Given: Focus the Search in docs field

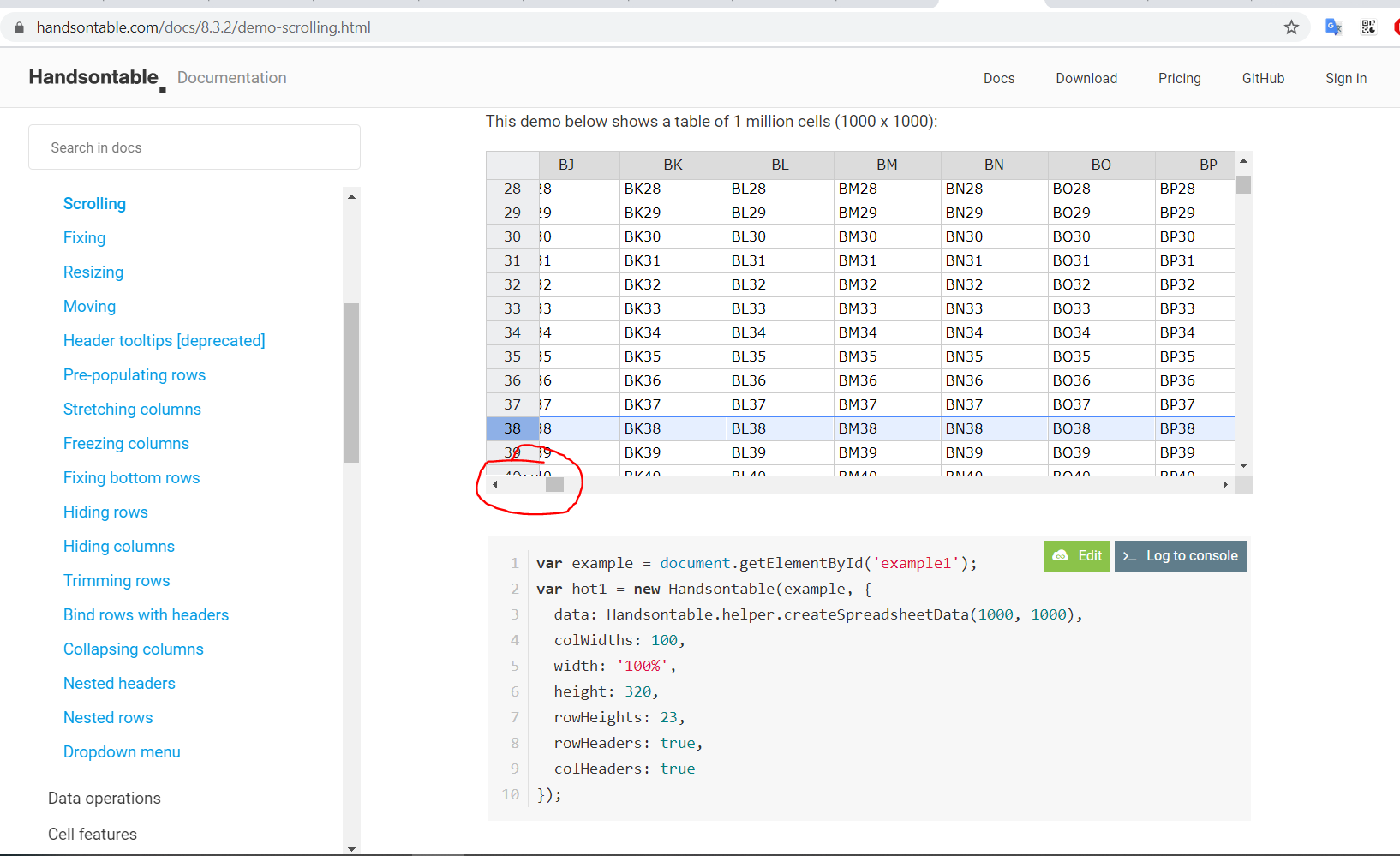Looking at the screenshot, I should tap(194, 147).
